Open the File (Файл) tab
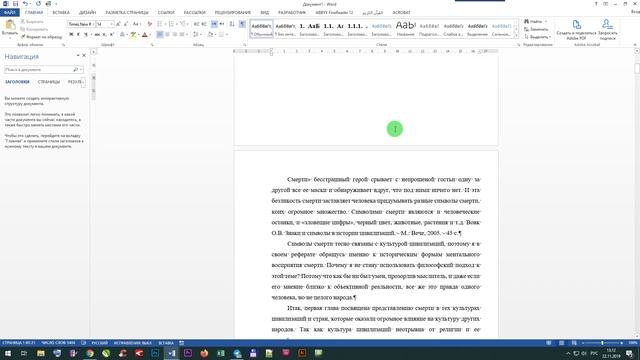The image size is (640, 360). [x=10, y=13]
